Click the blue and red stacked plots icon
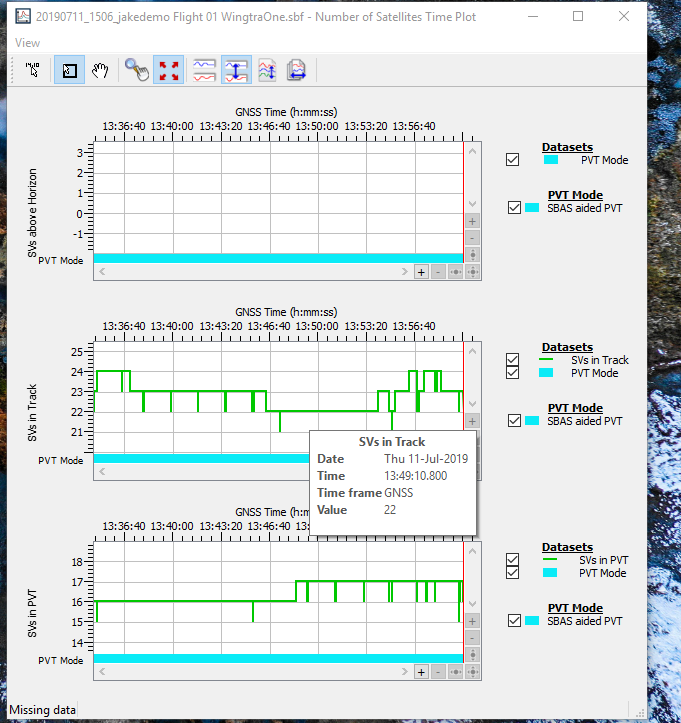 click(x=204, y=71)
